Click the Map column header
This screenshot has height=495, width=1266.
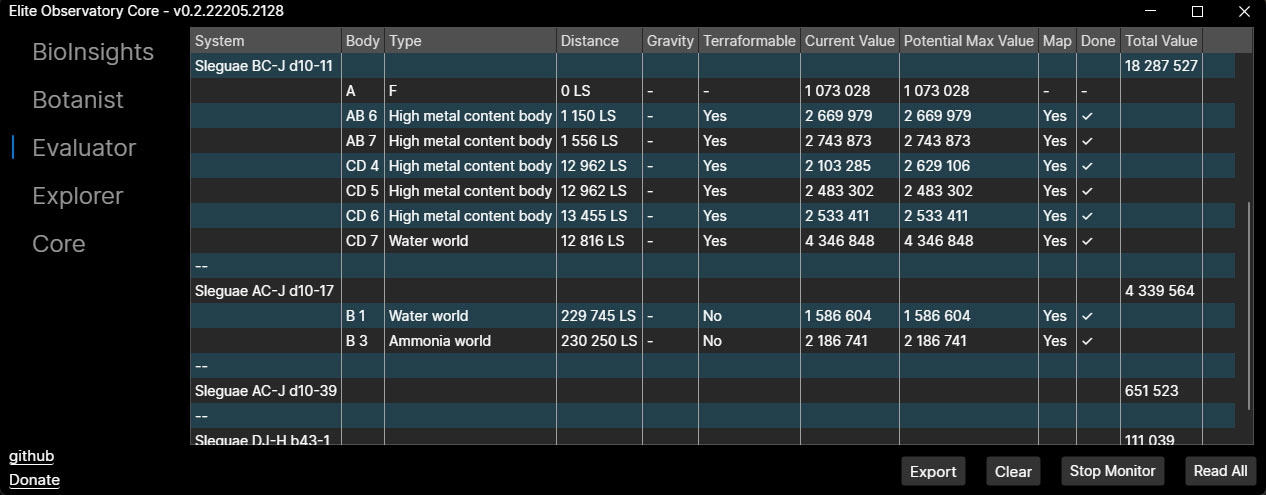(1057, 41)
